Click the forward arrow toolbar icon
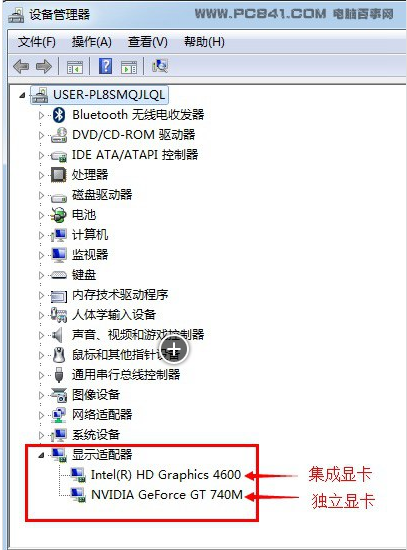This screenshot has width=407, height=550. 44,66
